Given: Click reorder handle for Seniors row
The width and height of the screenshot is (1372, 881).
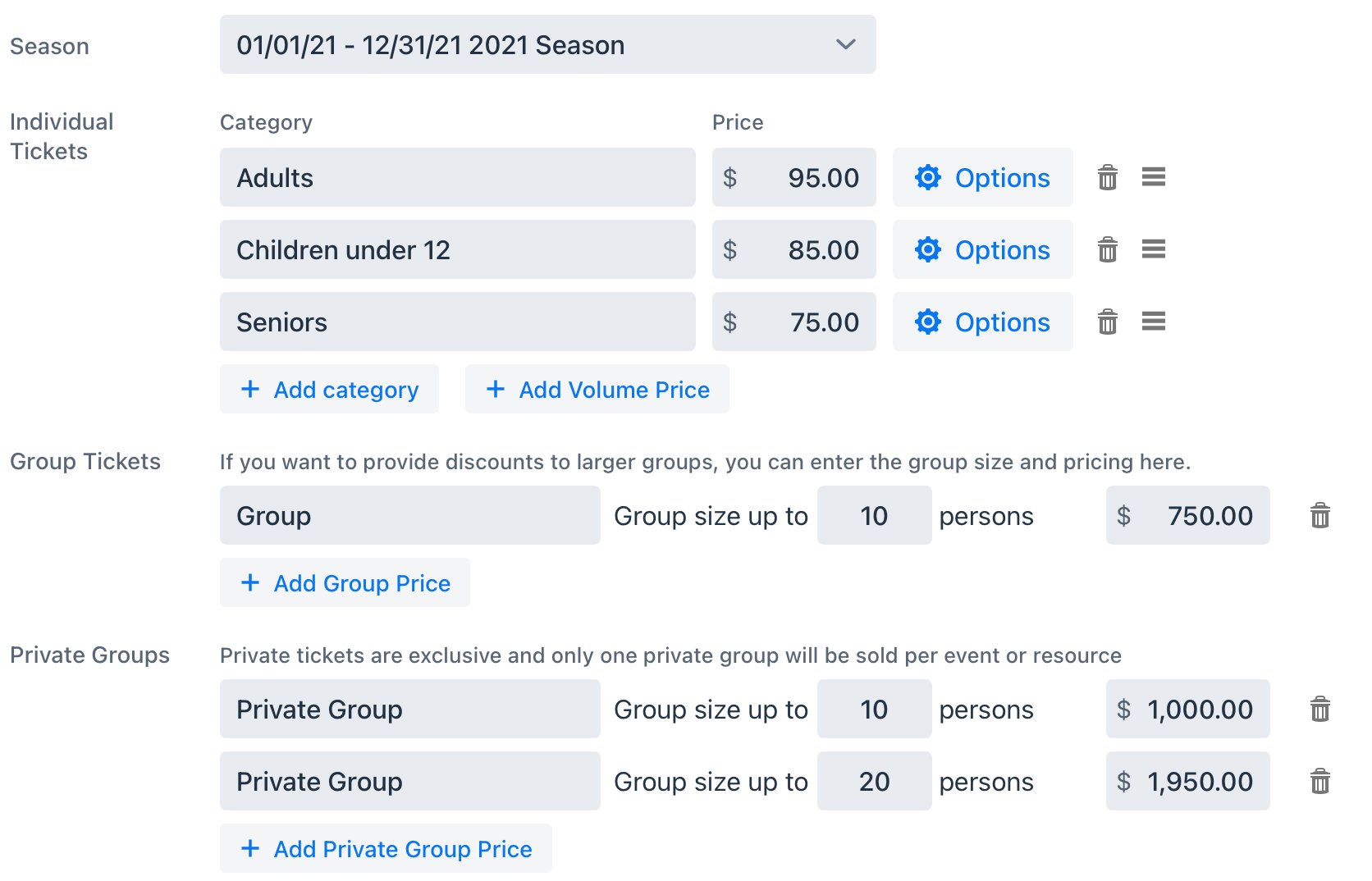Looking at the screenshot, I should point(1153,322).
